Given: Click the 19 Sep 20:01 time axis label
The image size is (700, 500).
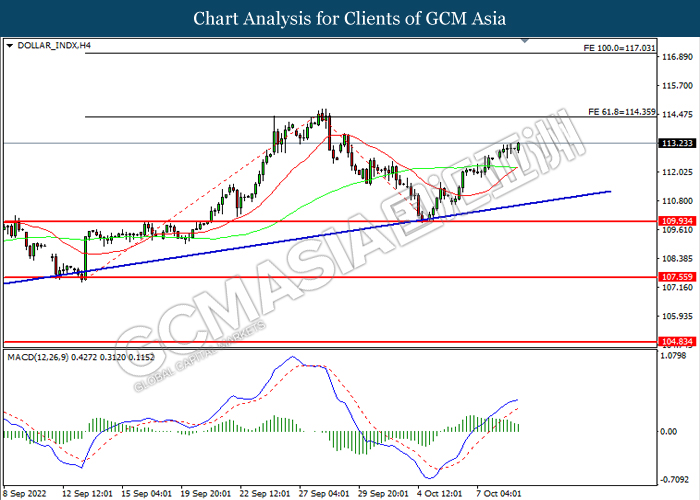Looking at the screenshot, I should click(206, 494).
